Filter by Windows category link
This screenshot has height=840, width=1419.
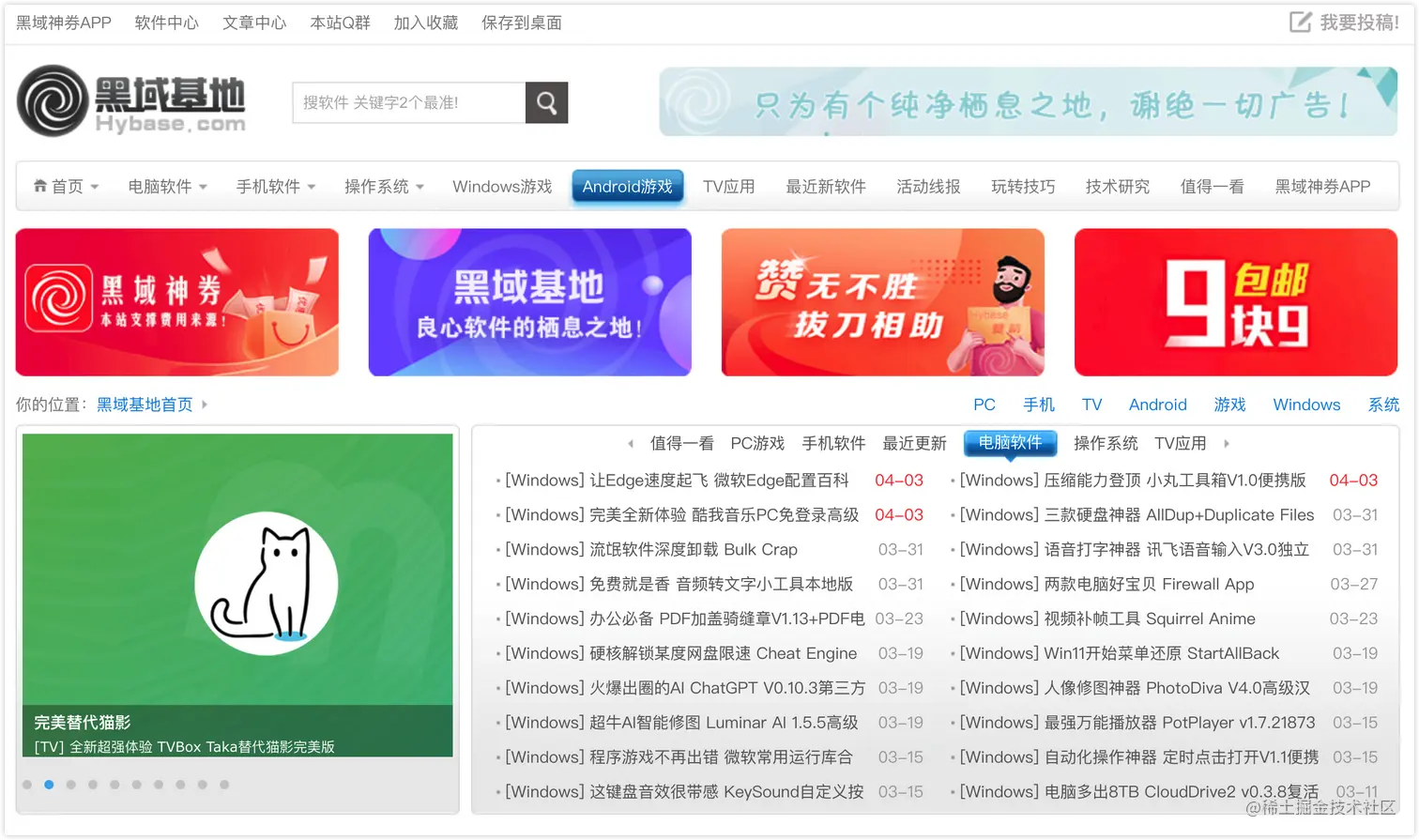[1306, 405]
